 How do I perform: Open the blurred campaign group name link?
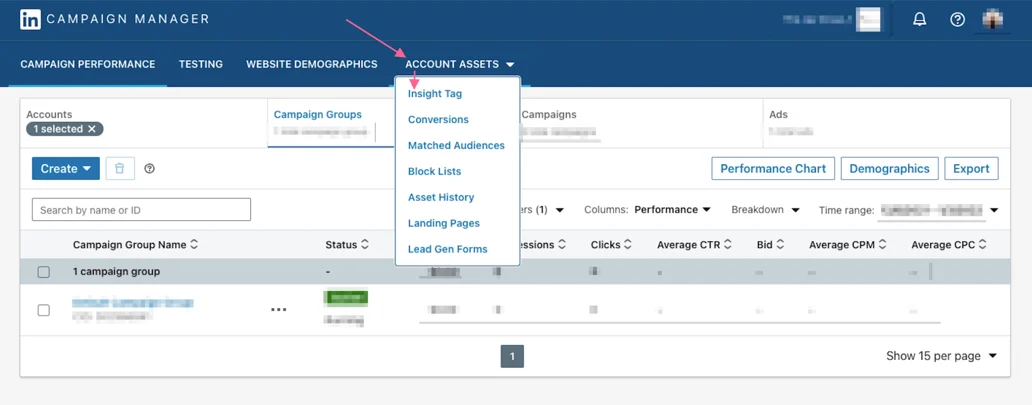click(x=132, y=303)
